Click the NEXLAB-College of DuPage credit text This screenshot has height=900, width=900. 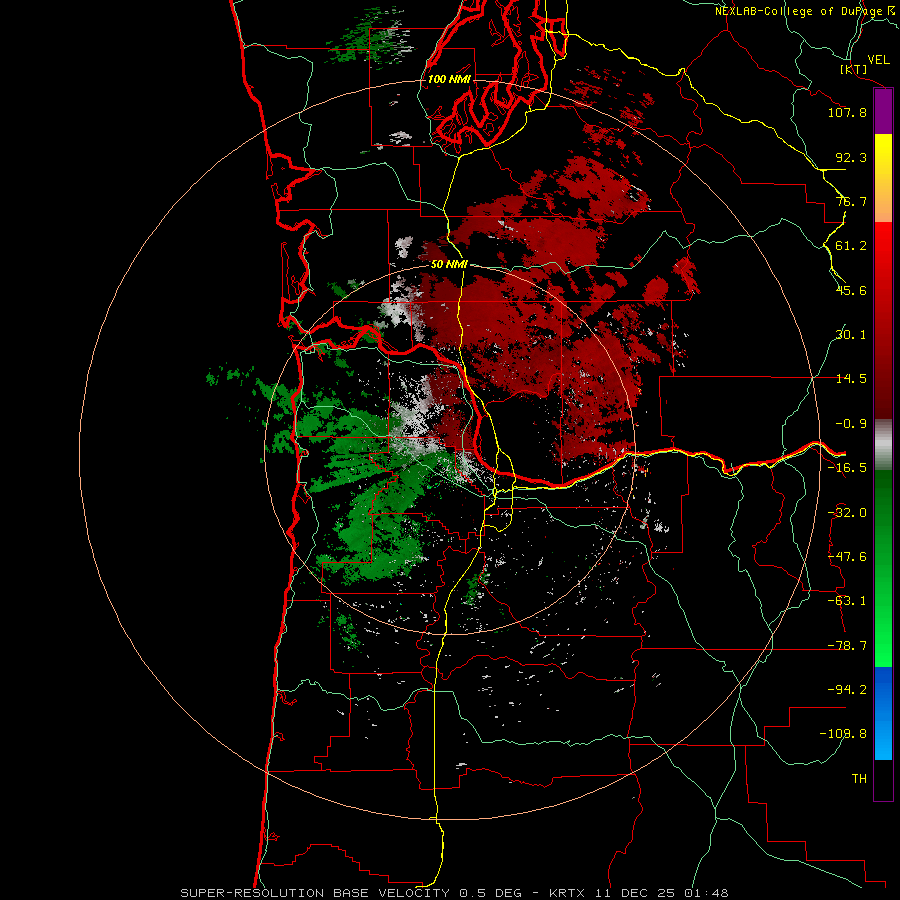coord(798,11)
